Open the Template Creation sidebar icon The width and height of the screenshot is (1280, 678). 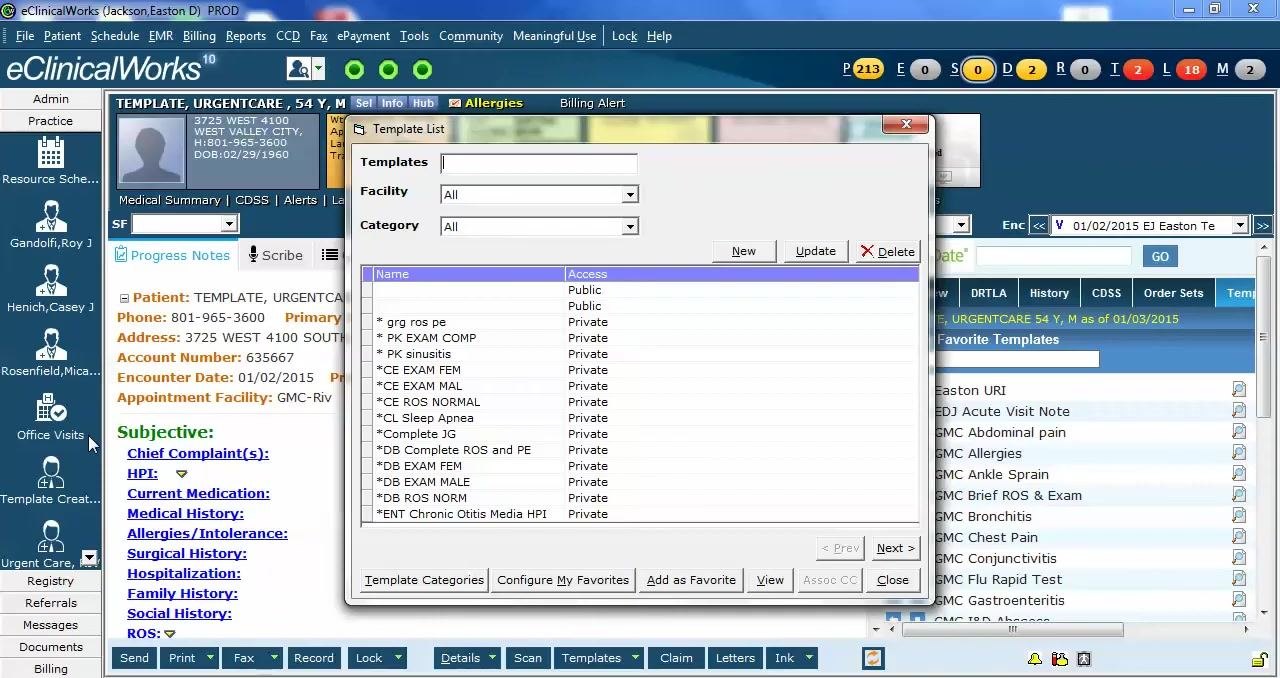click(50, 473)
